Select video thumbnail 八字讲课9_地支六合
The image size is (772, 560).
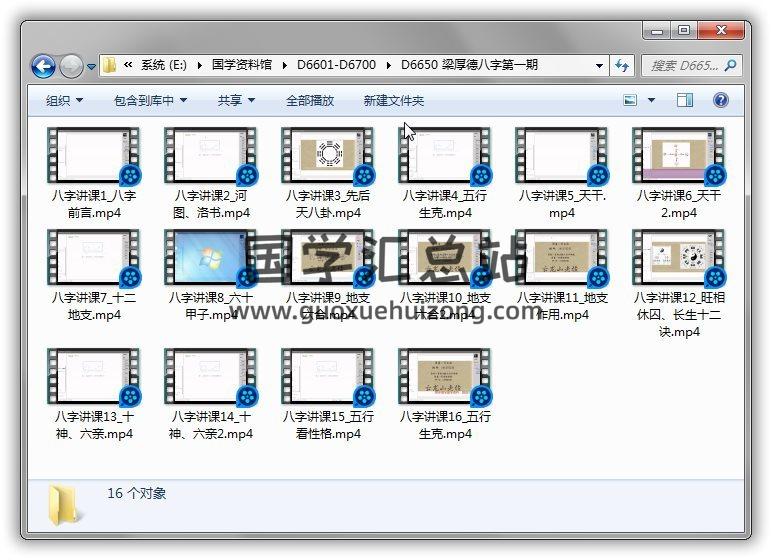(x=328, y=258)
